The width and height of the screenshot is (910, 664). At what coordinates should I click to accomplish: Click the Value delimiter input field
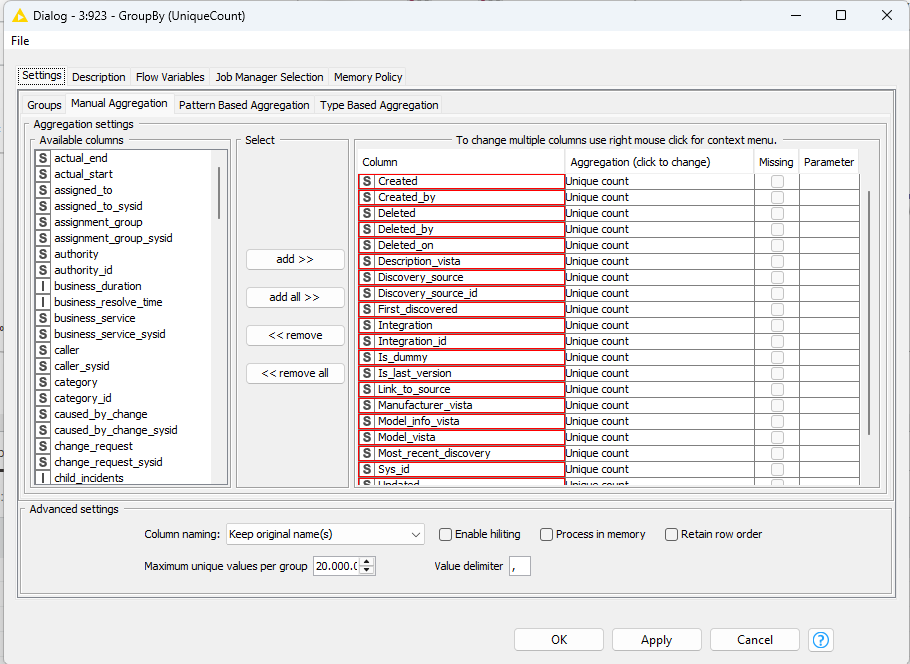[520, 566]
